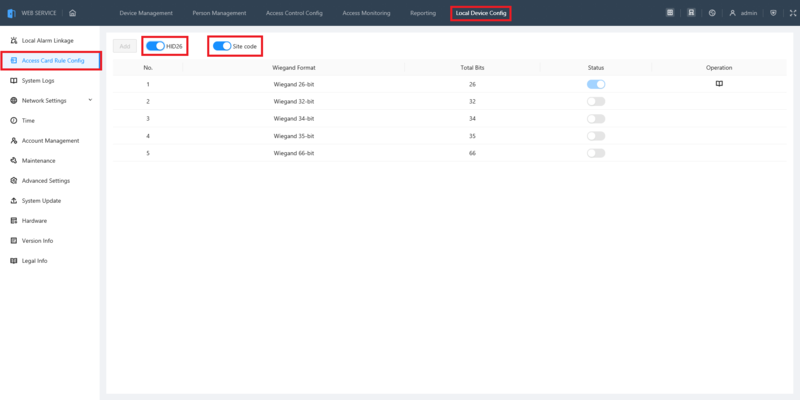The height and width of the screenshot is (400, 800).
Task: Click the Web Service door logo
Action: [x=11, y=13]
